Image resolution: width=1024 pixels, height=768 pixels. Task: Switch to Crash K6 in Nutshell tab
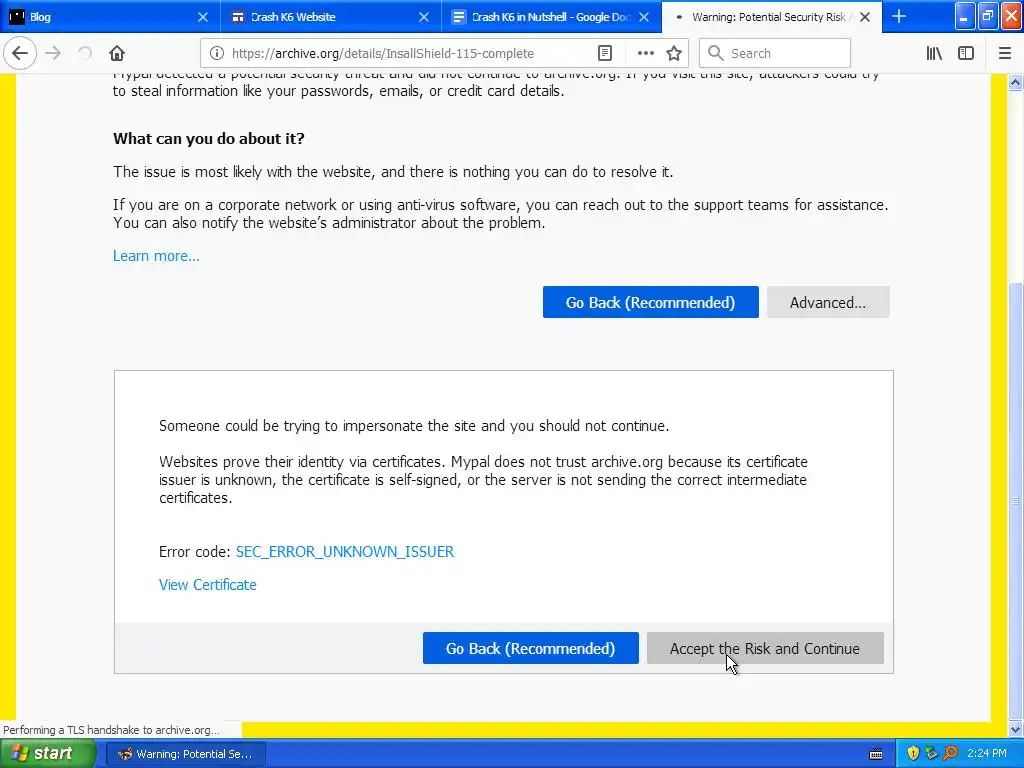(x=551, y=17)
